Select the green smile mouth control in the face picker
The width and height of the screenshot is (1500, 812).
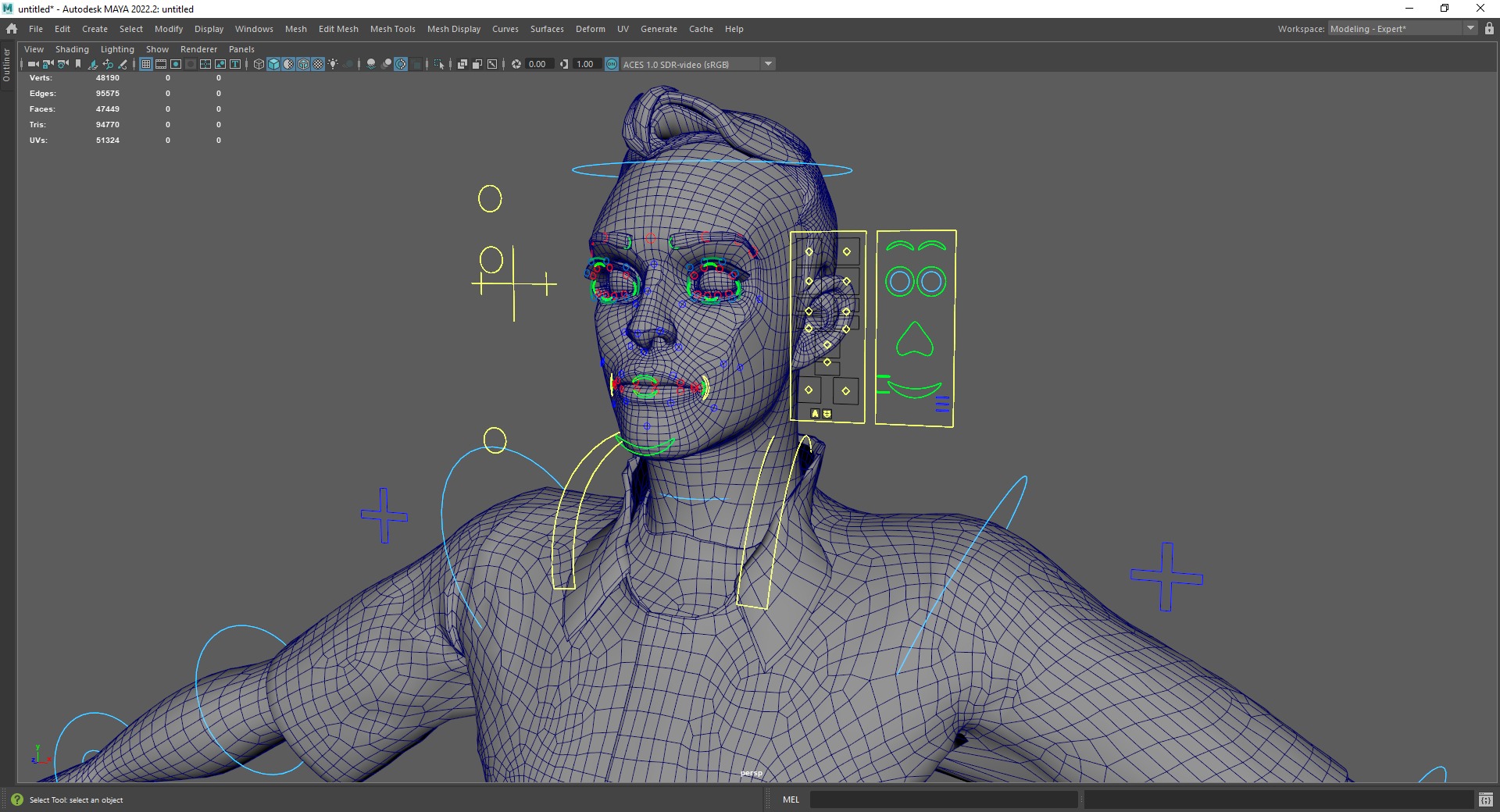pos(914,389)
